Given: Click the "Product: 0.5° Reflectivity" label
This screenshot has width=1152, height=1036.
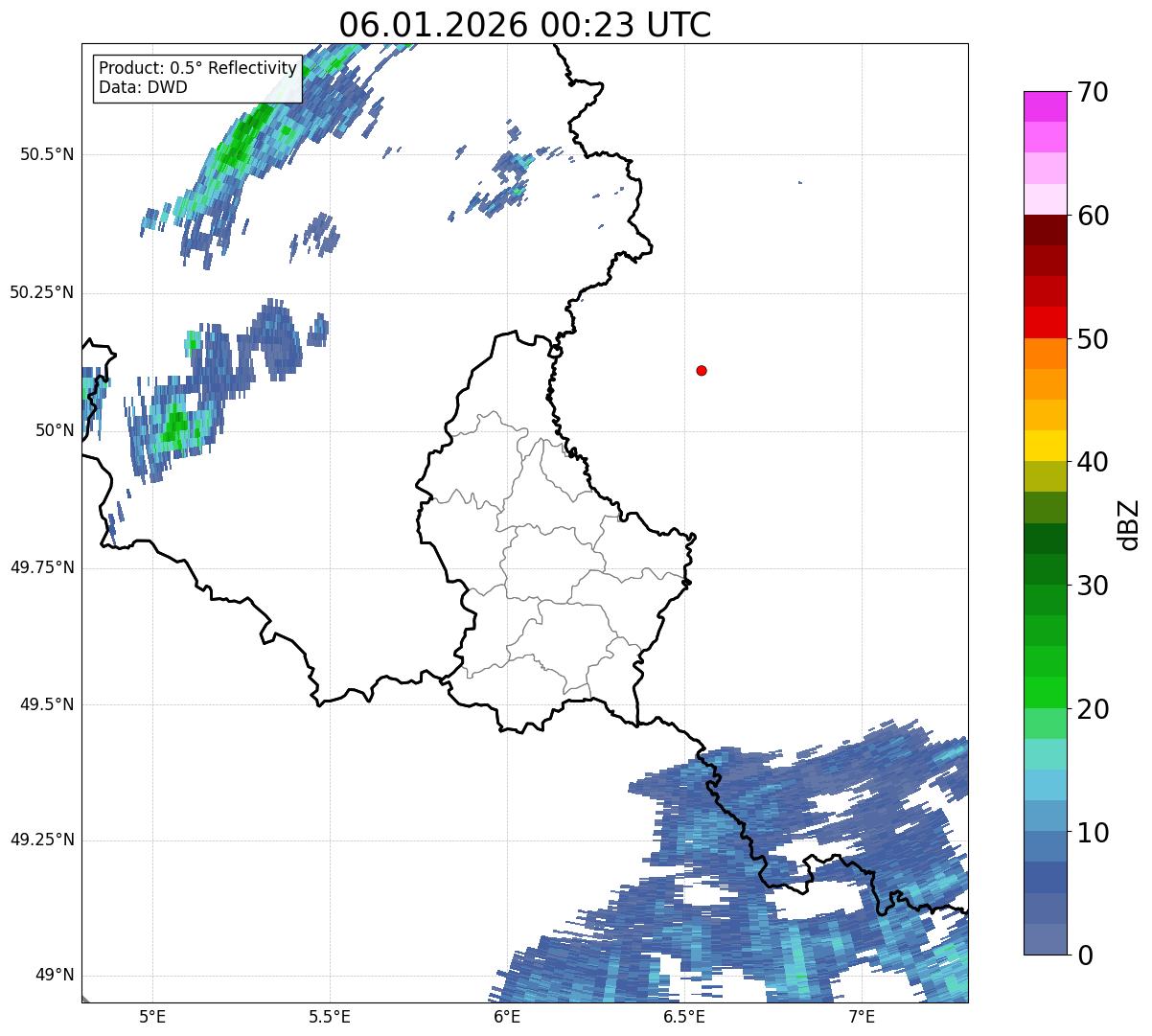Looking at the screenshot, I should click(x=197, y=68).
